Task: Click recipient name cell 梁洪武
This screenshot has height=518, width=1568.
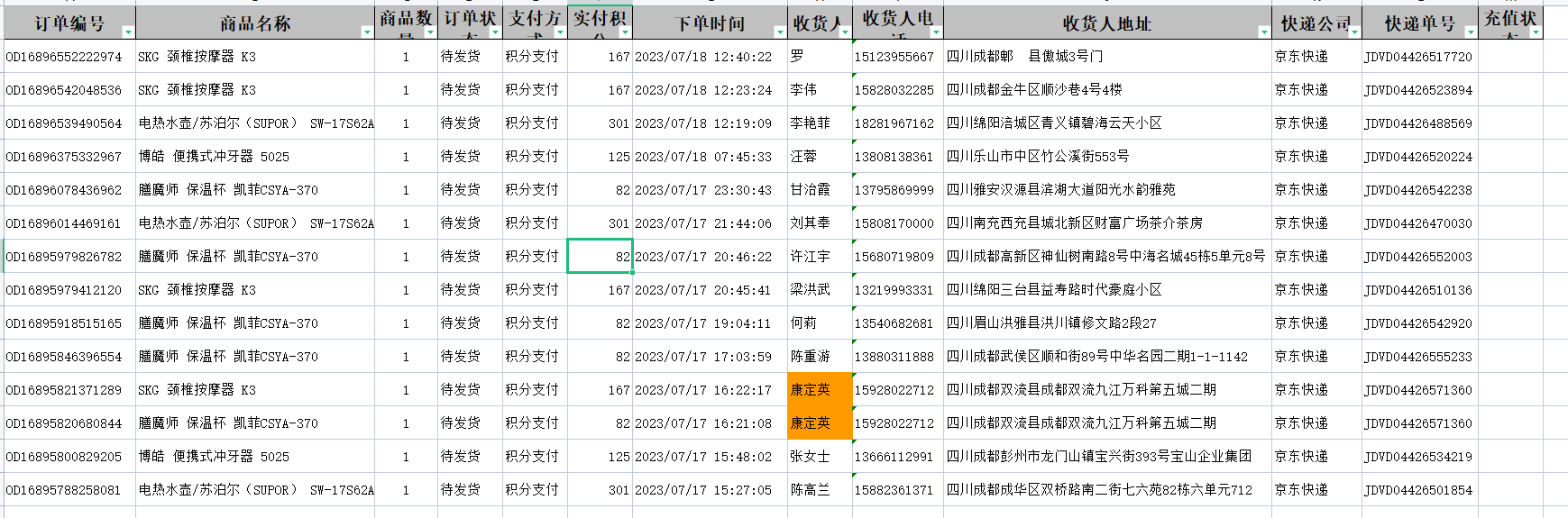Action: point(820,289)
